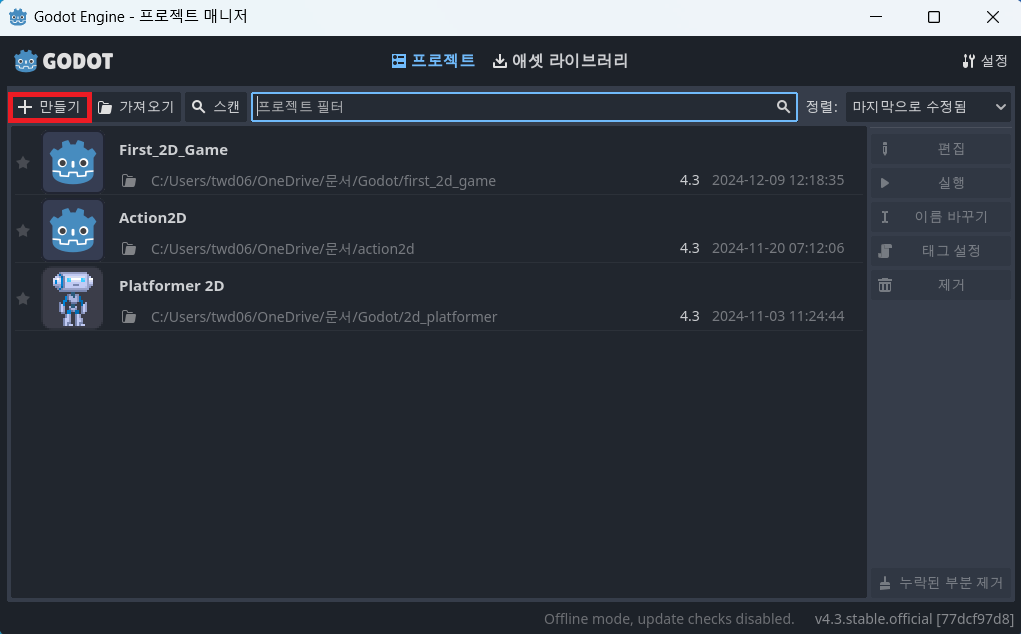
Task: Click the 가져오기 (Import) button
Action: coord(137,107)
